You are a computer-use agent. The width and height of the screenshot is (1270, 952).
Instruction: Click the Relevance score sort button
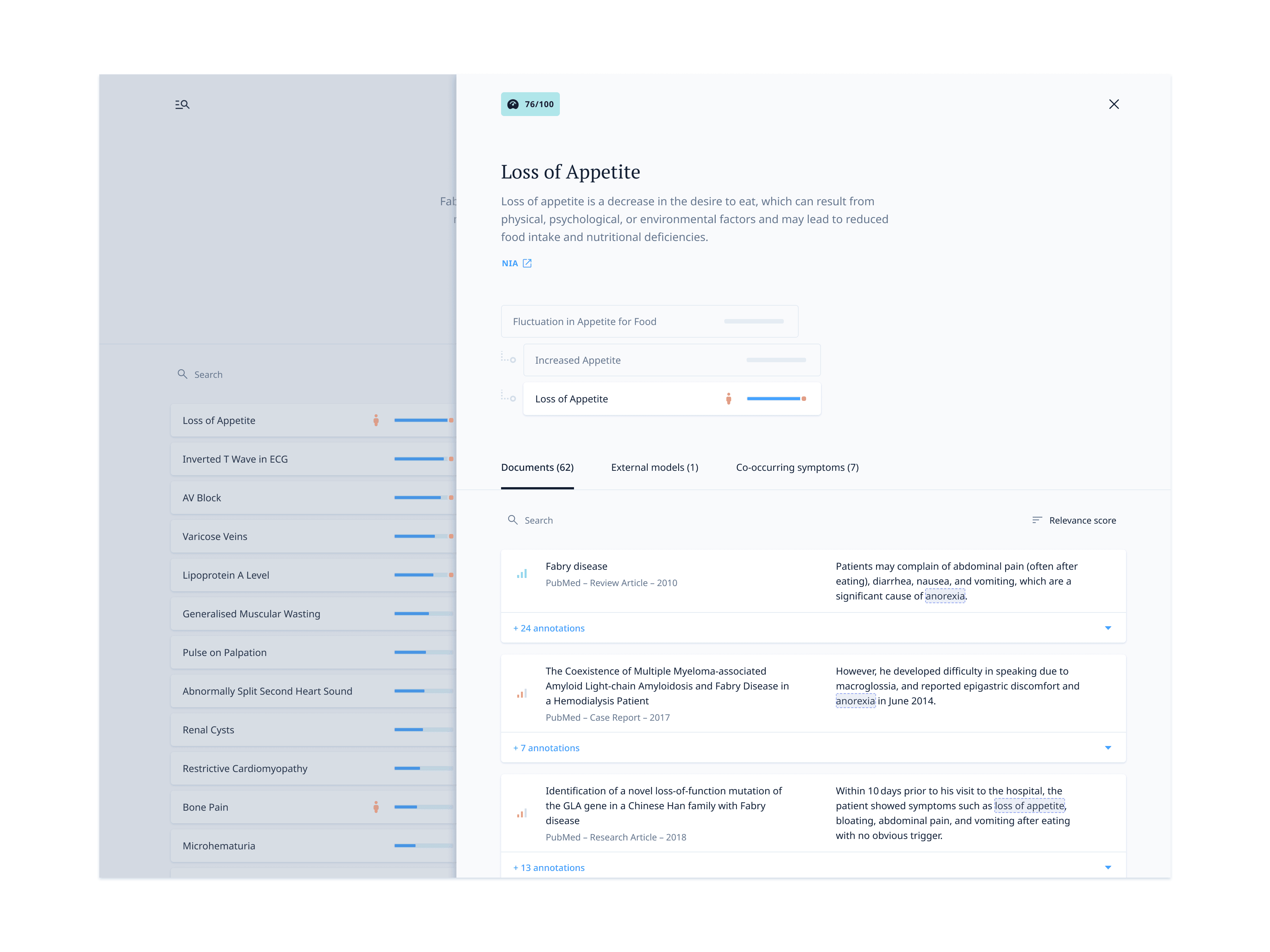[1082, 521]
